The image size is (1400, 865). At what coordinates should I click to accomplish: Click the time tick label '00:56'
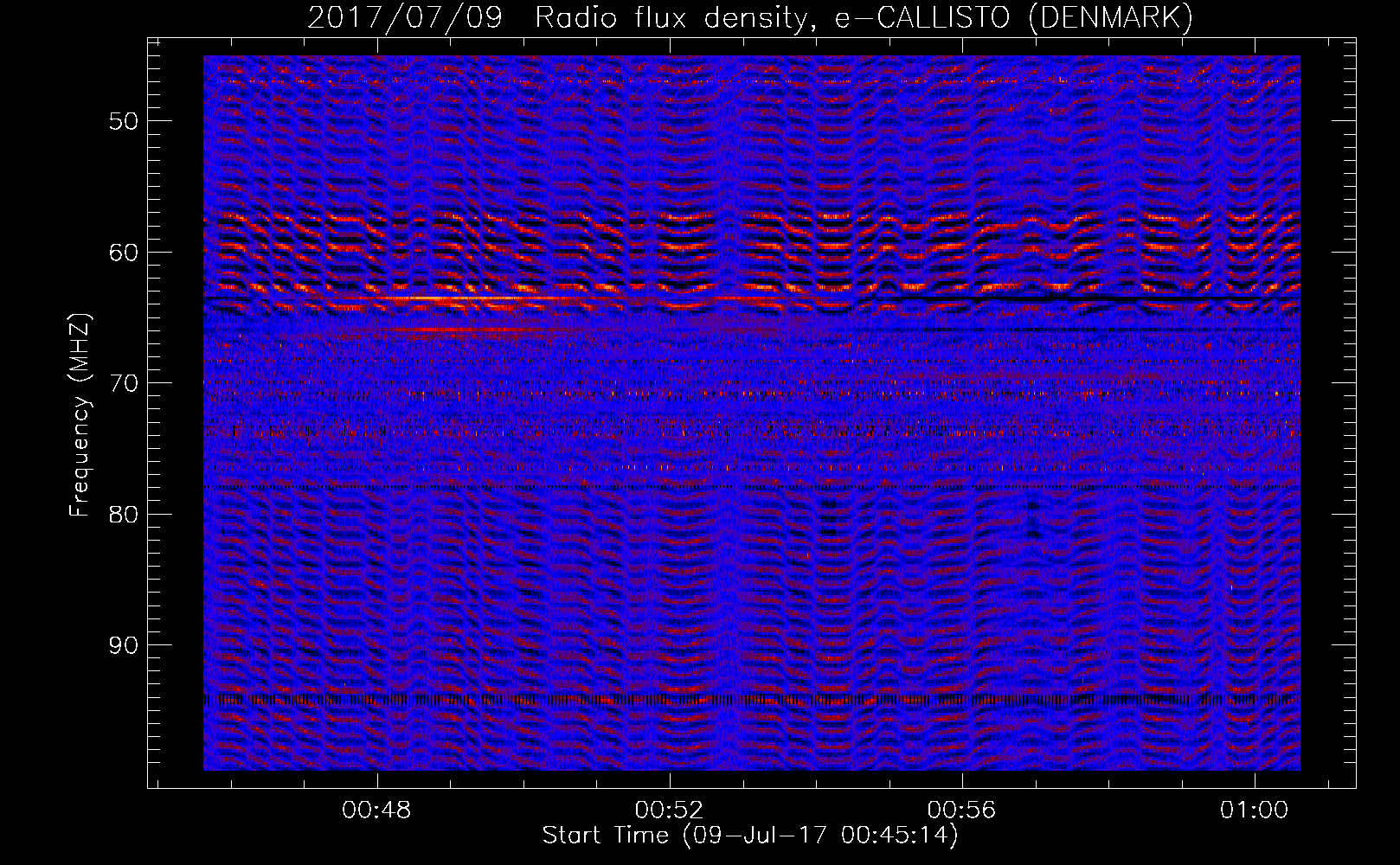tap(961, 811)
